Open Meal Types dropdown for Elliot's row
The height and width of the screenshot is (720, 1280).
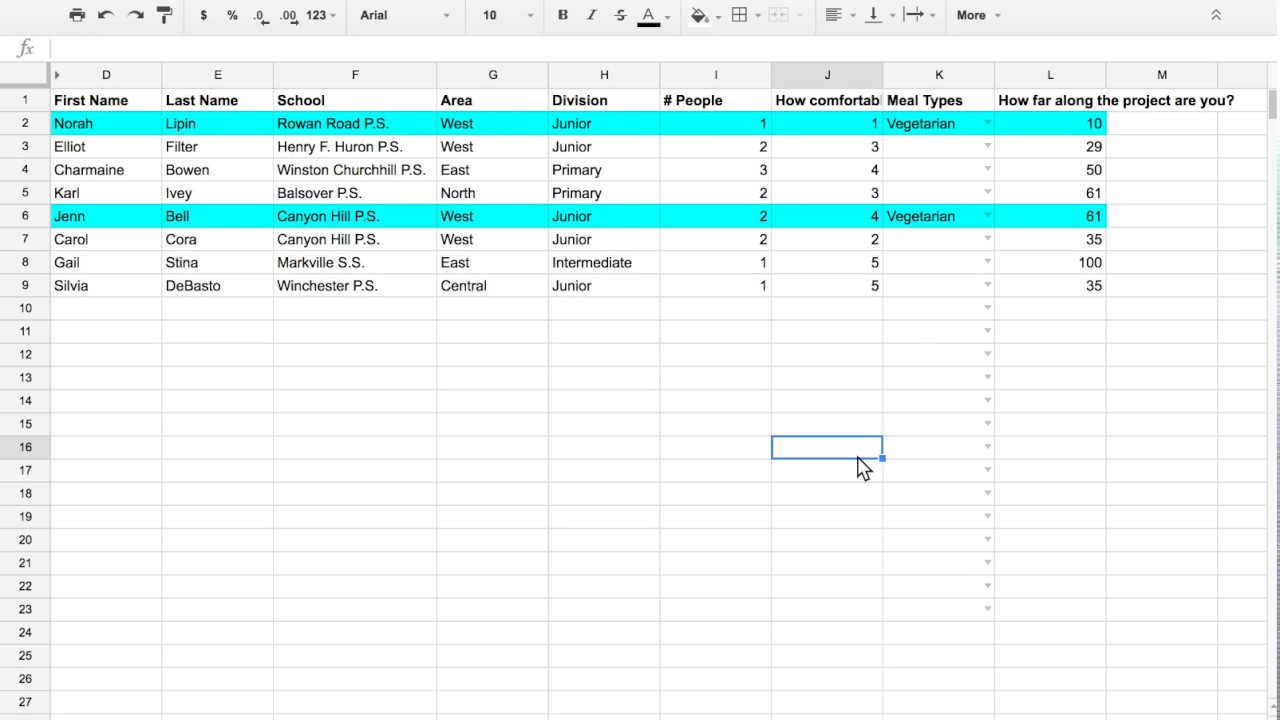987,146
